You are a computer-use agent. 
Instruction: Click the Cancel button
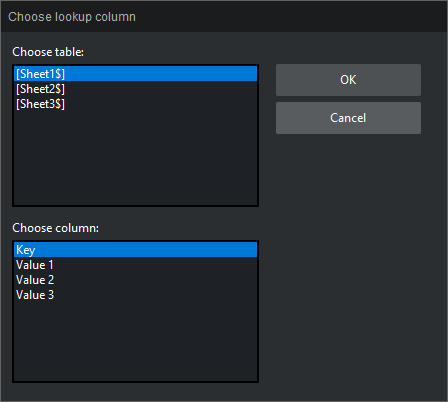[x=348, y=118]
